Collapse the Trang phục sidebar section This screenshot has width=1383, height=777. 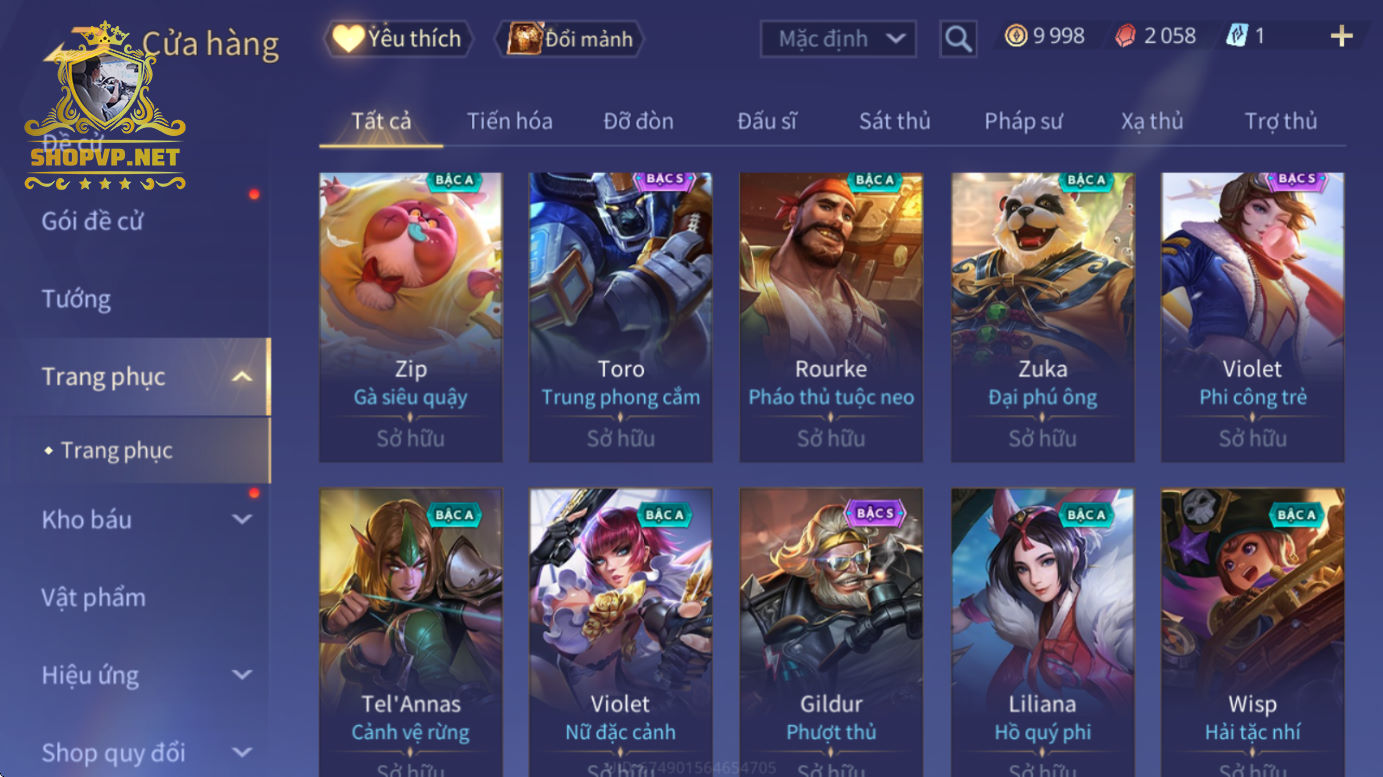(x=242, y=377)
